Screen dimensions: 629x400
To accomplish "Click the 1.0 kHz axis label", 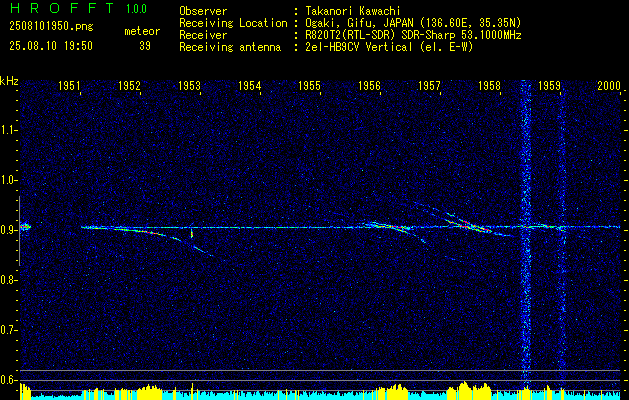I will pos(8,180).
